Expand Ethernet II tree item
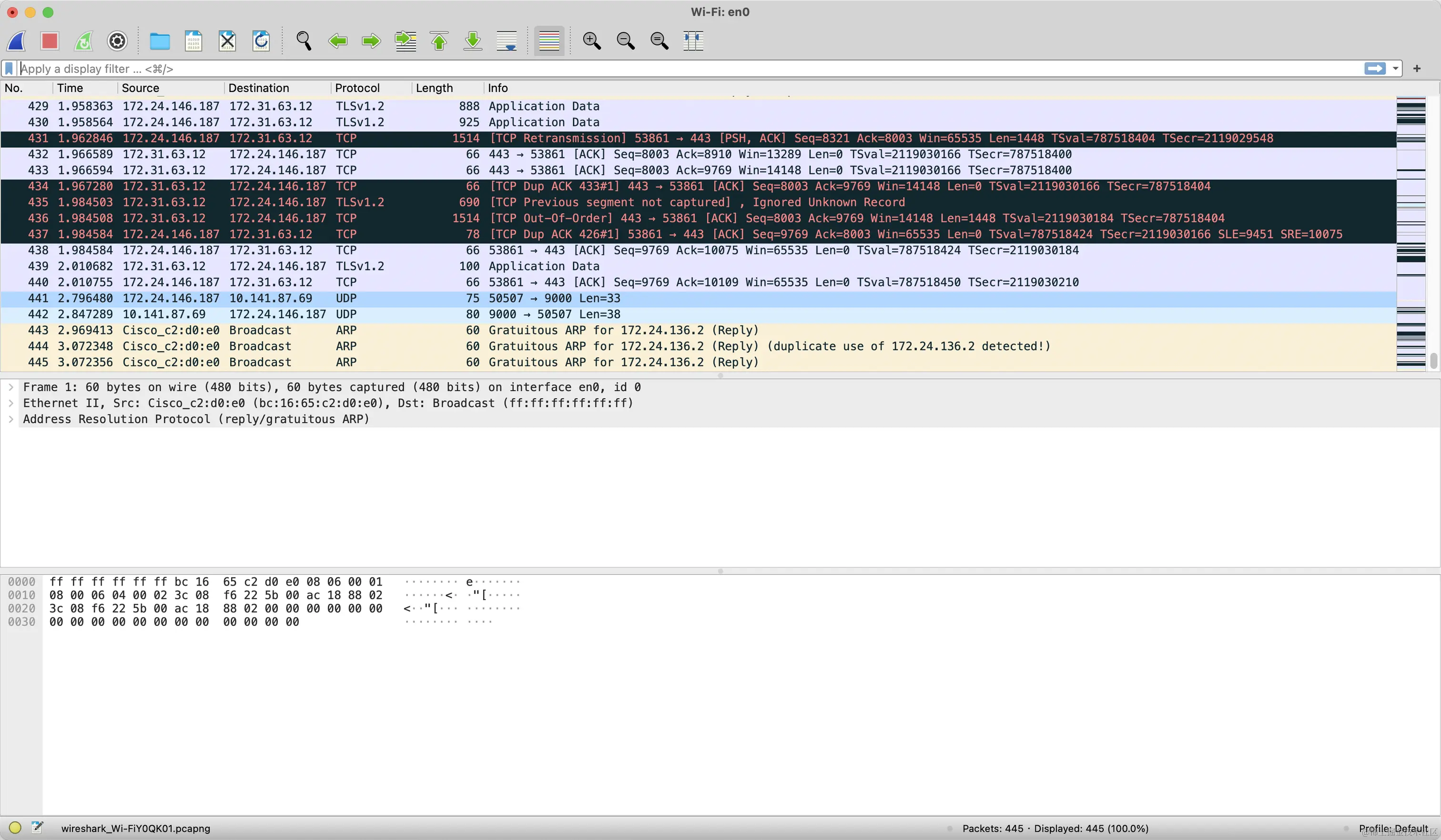 point(11,403)
